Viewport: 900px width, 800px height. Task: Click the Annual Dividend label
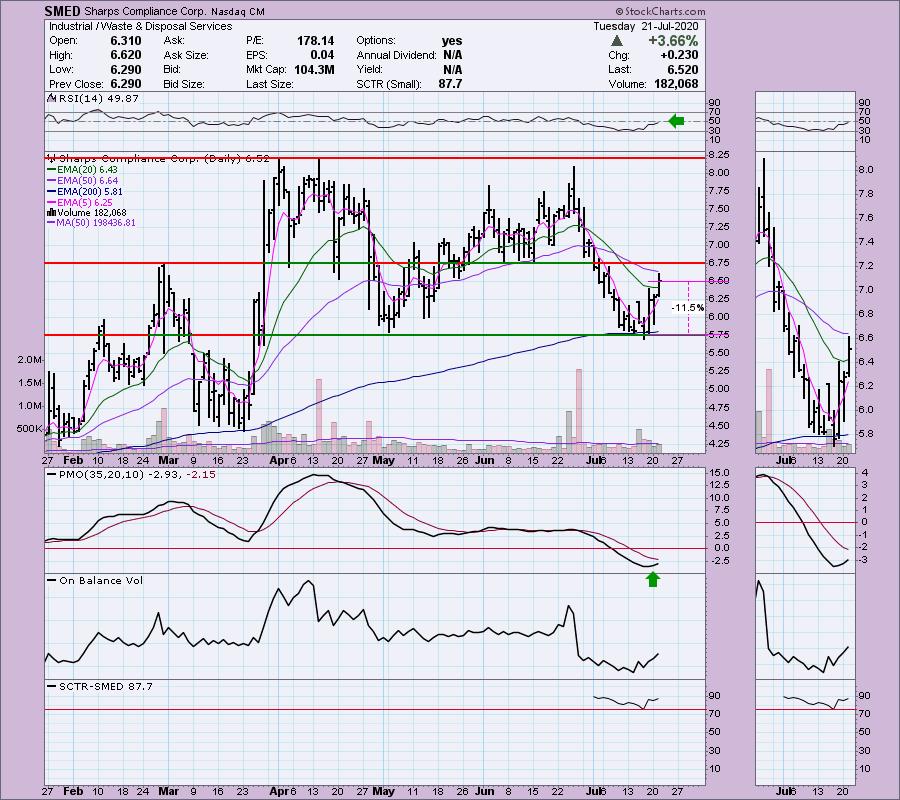click(x=397, y=55)
